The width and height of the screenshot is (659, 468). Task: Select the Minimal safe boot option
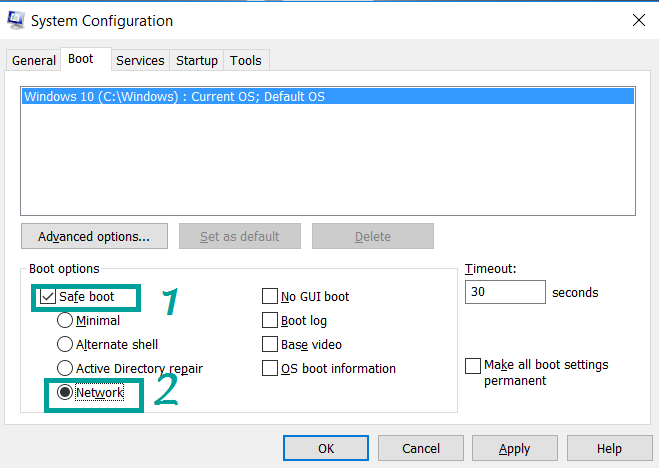[x=65, y=321]
